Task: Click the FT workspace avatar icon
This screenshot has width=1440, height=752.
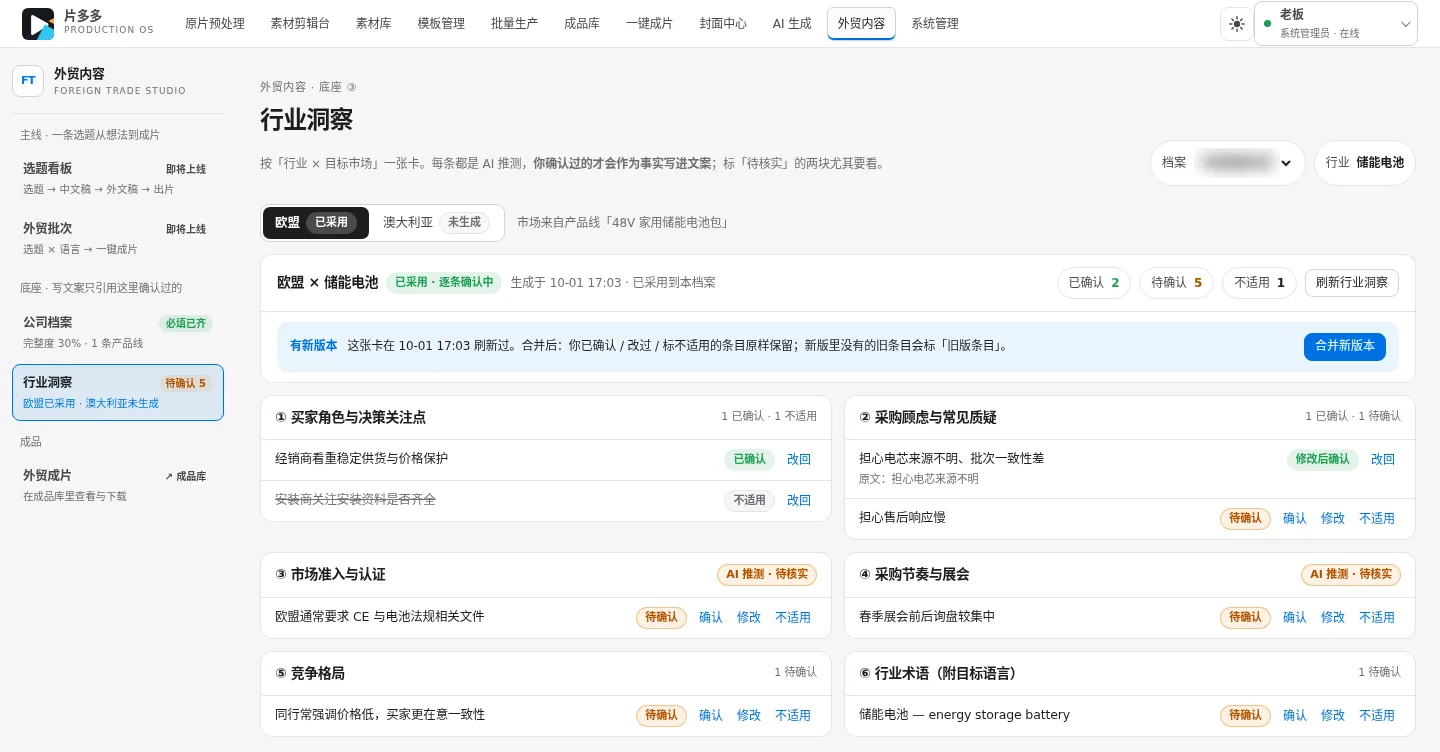Action: [x=28, y=81]
